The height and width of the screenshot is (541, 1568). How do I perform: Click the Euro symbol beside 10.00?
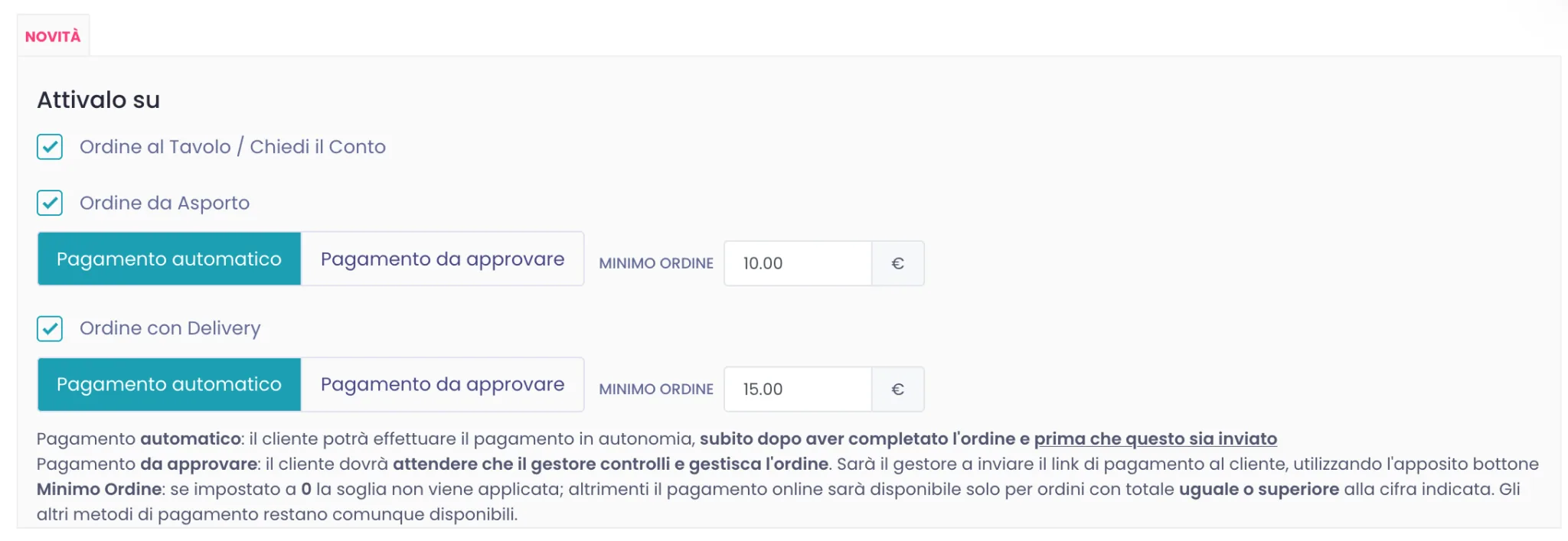(898, 263)
